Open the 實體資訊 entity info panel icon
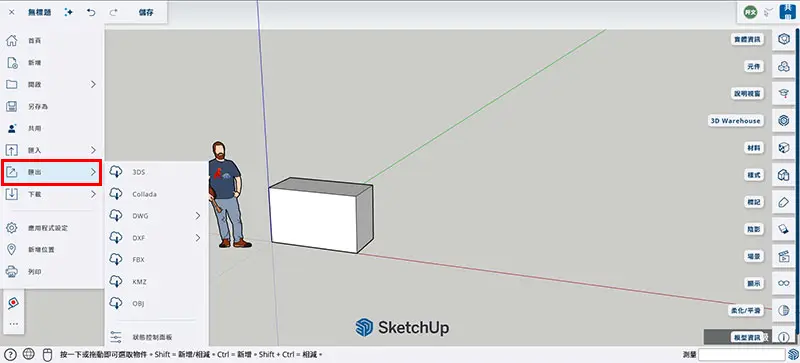The width and height of the screenshot is (800, 363). 784,39
